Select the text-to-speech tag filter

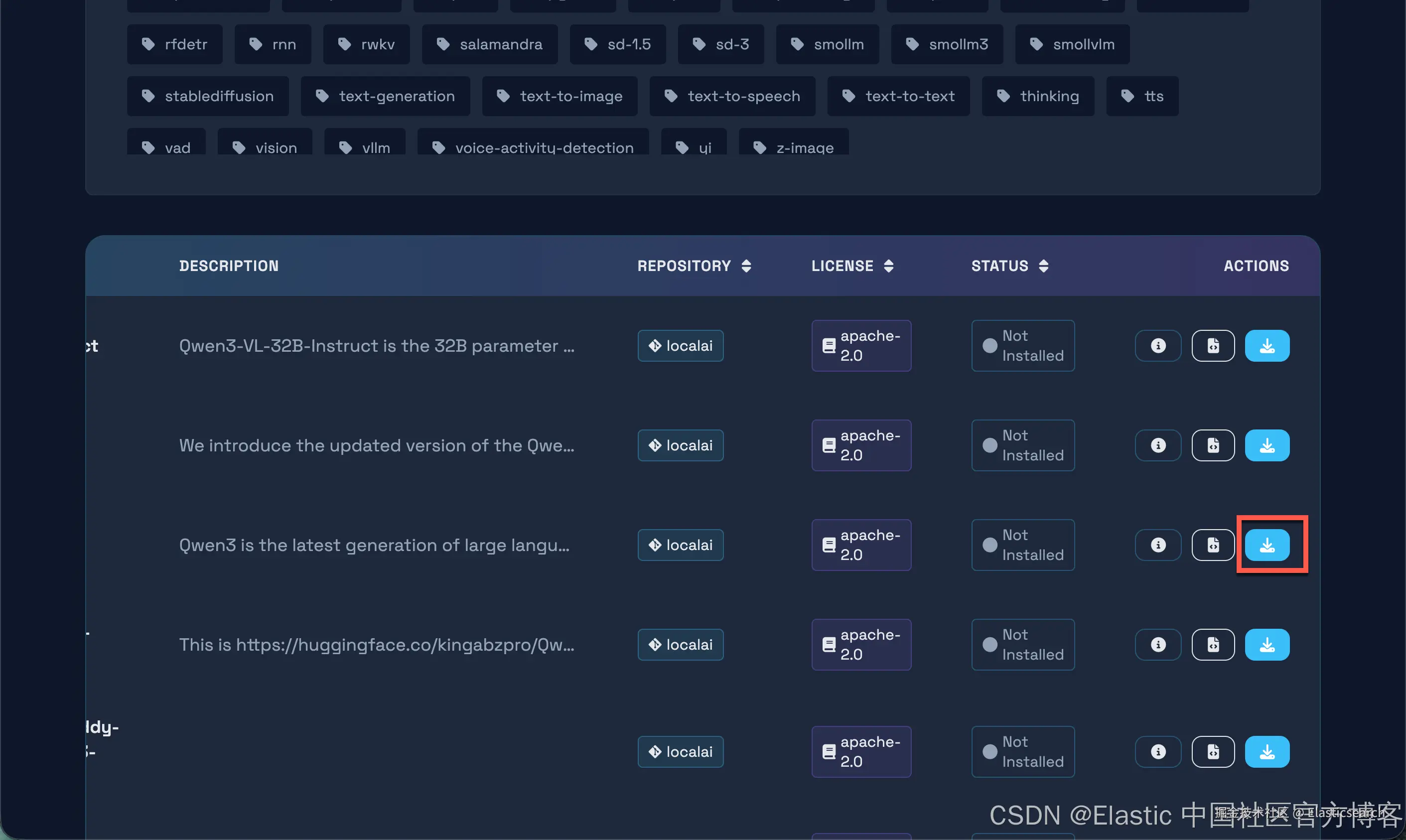click(732, 96)
